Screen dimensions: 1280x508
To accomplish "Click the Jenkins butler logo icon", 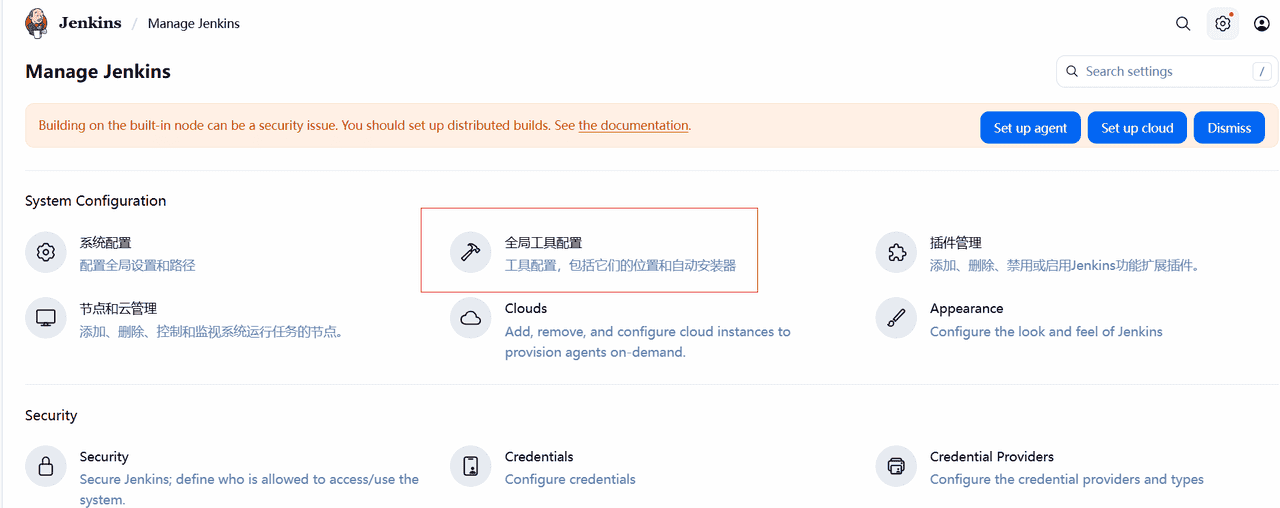I will 36,23.
